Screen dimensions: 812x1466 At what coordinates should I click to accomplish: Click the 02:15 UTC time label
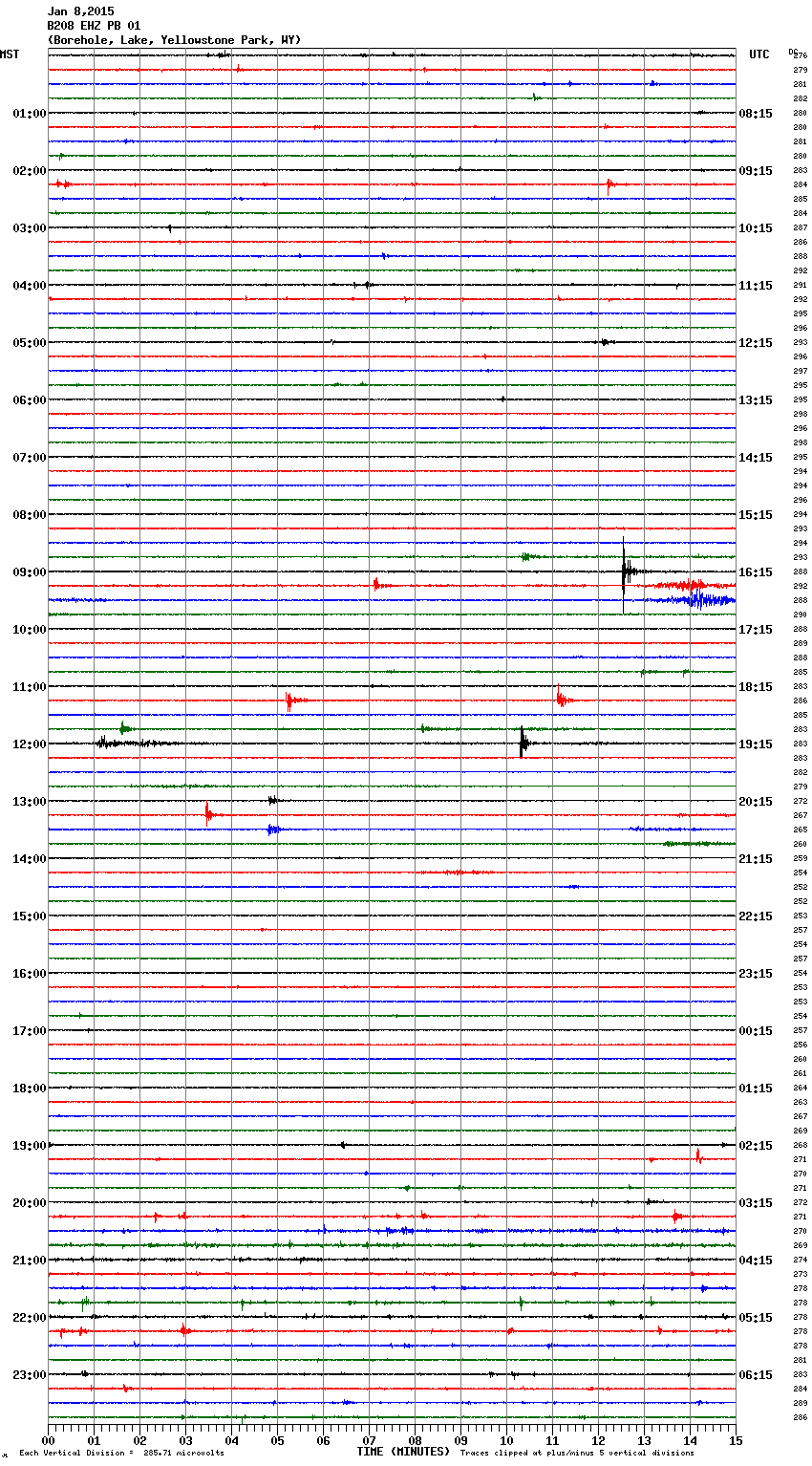[x=756, y=1146]
